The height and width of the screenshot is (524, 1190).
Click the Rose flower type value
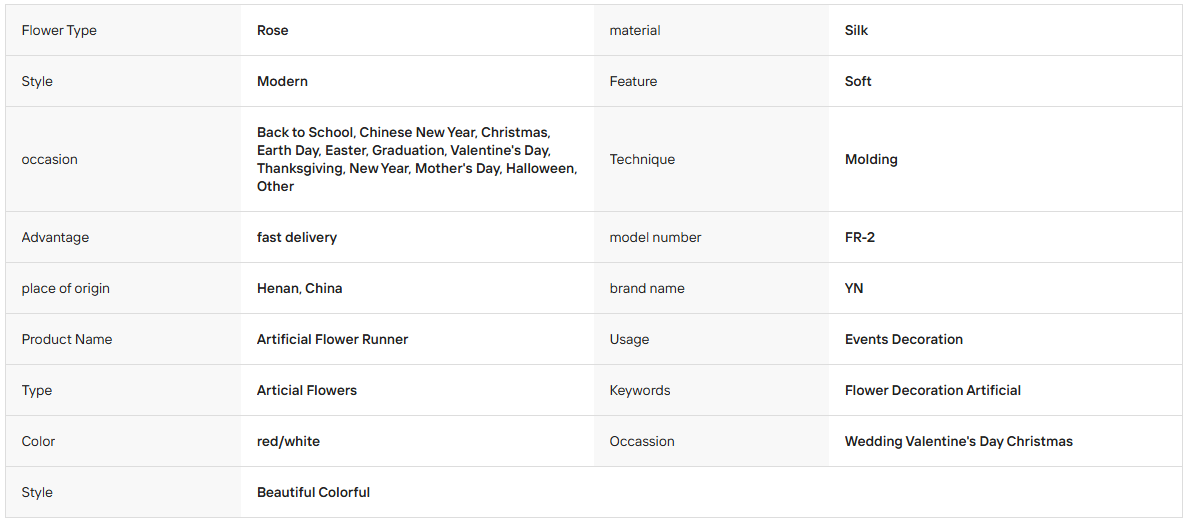pyautogui.click(x=272, y=30)
